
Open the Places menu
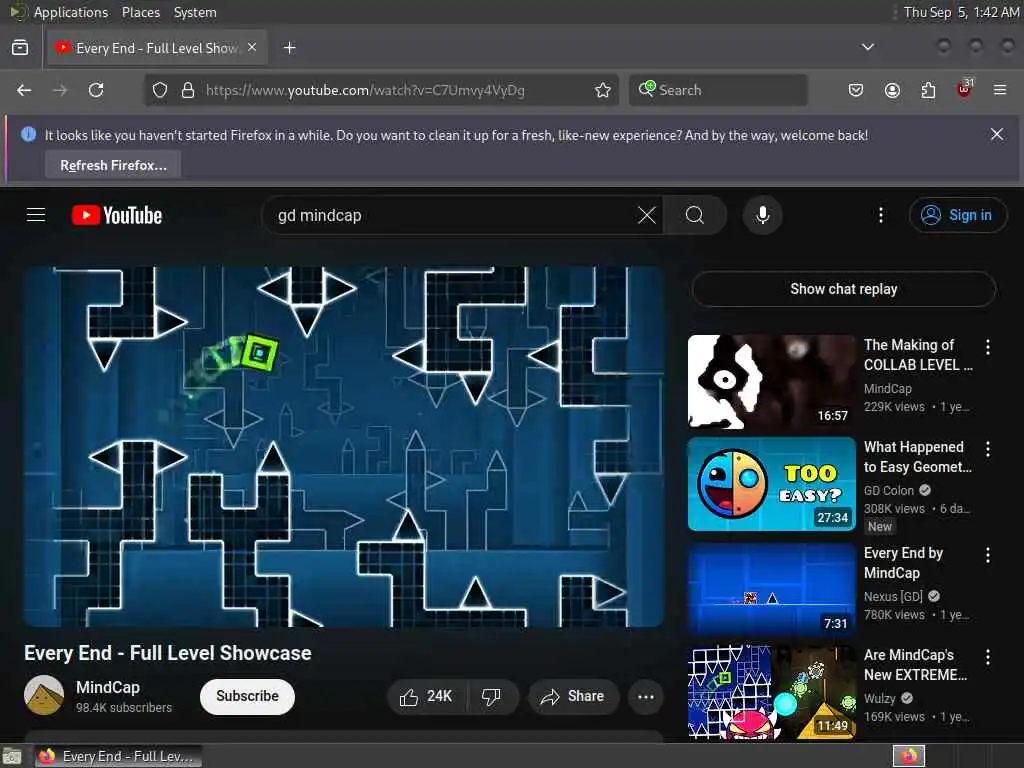[140, 12]
